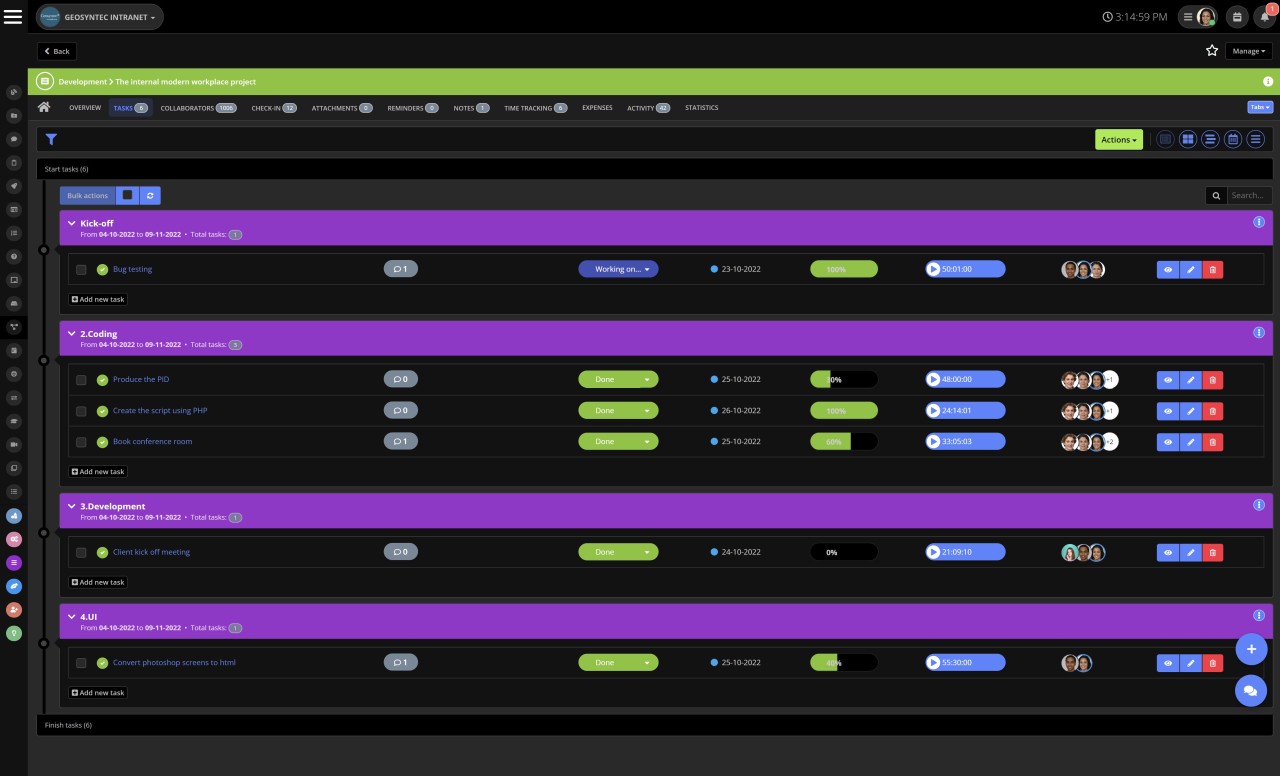Click the 60% progress bar for Book conference room

(843, 442)
